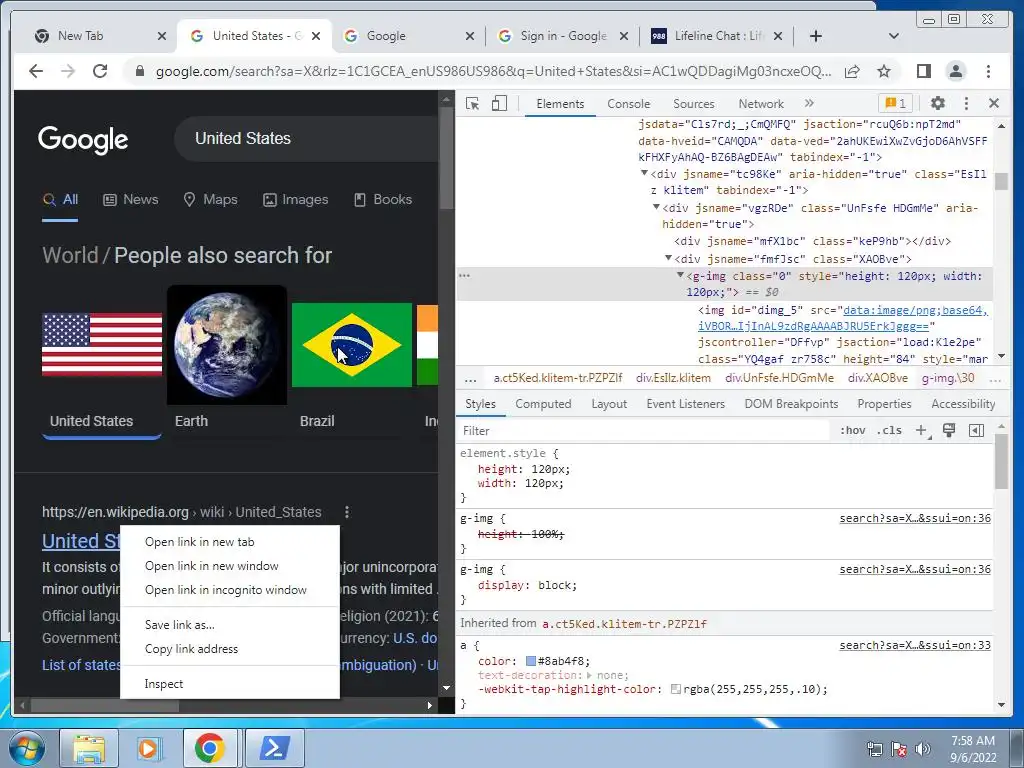Bookmark this page with the star icon
The height and width of the screenshot is (768, 1024).
(x=884, y=71)
